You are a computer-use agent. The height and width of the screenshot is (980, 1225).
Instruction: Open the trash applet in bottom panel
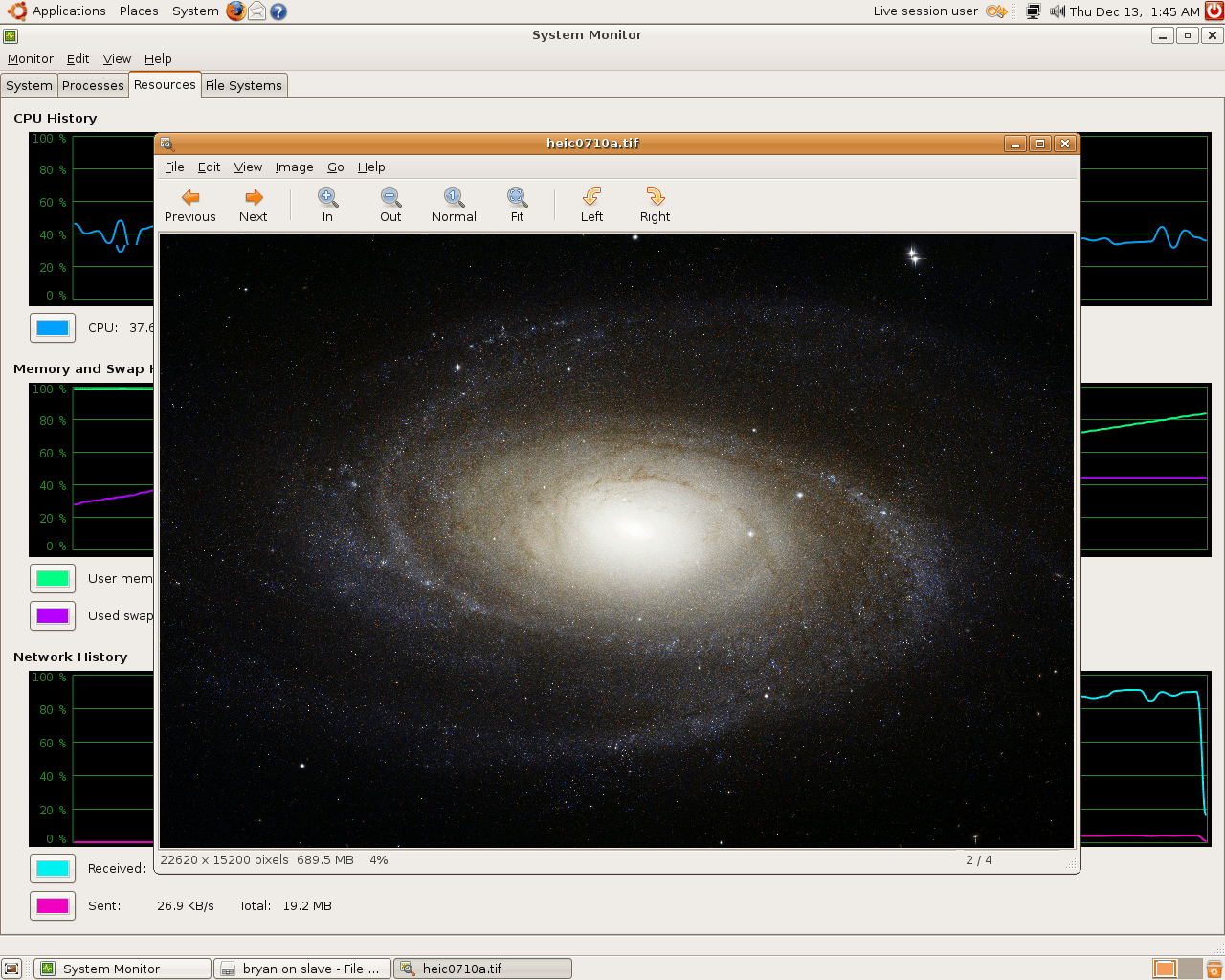(1214, 969)
